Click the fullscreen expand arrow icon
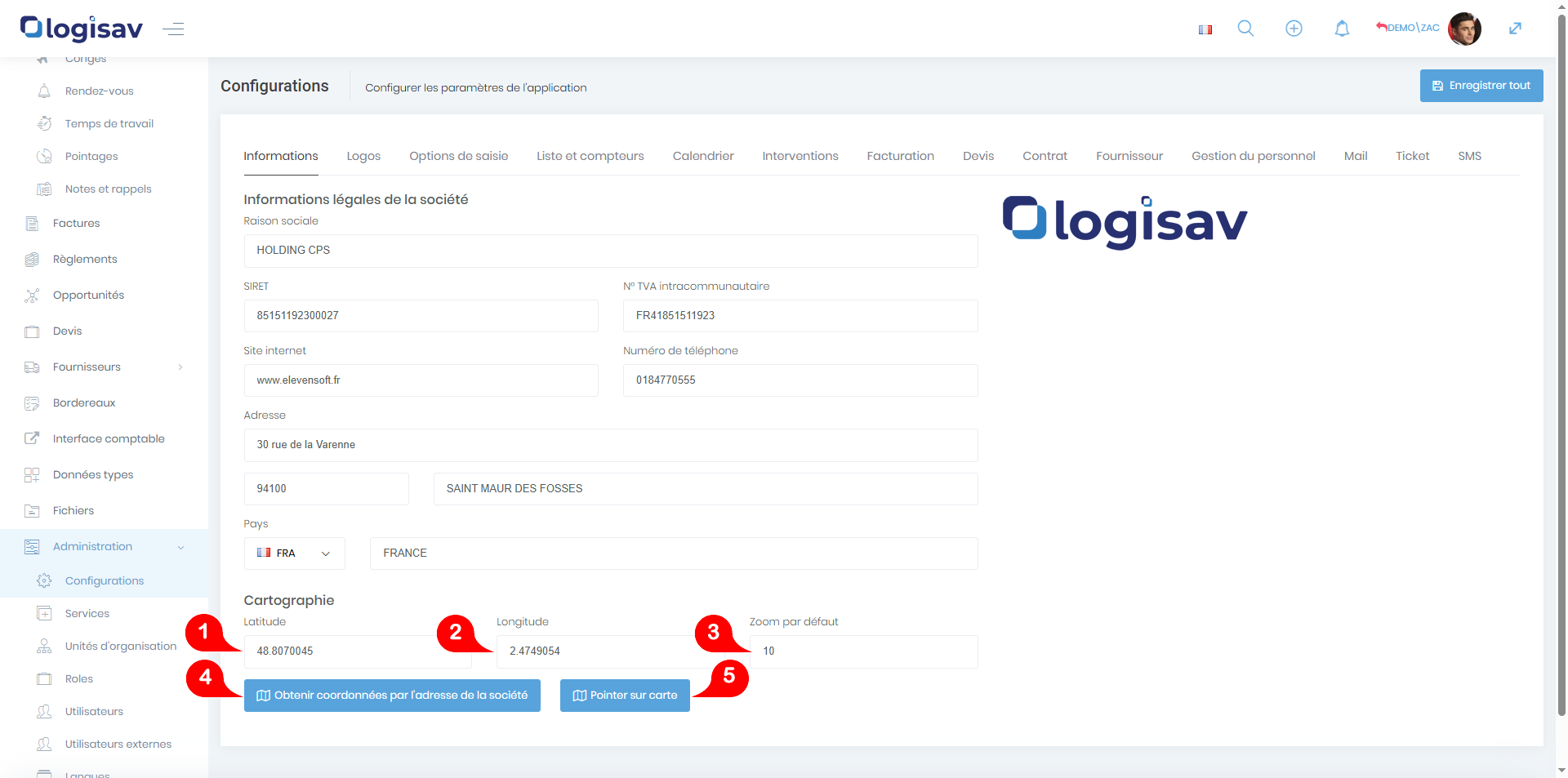 [x=1515, y=29]
